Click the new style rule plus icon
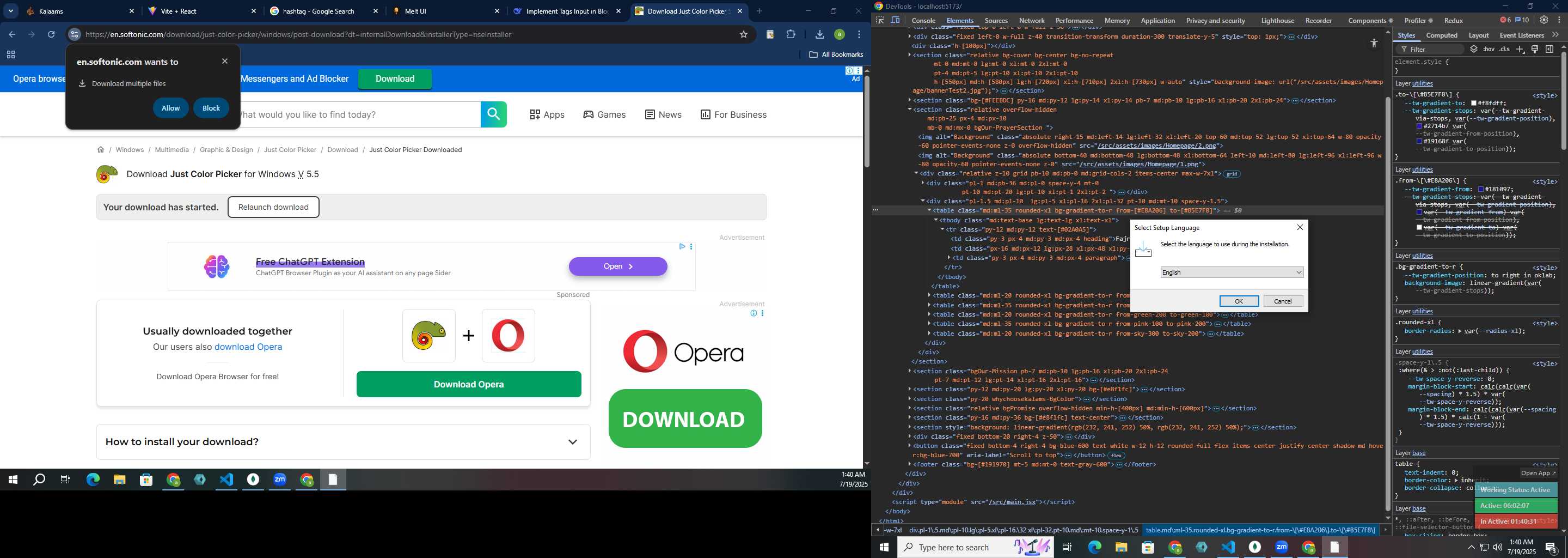1568x558 pixels. (x=1520, y=50)
